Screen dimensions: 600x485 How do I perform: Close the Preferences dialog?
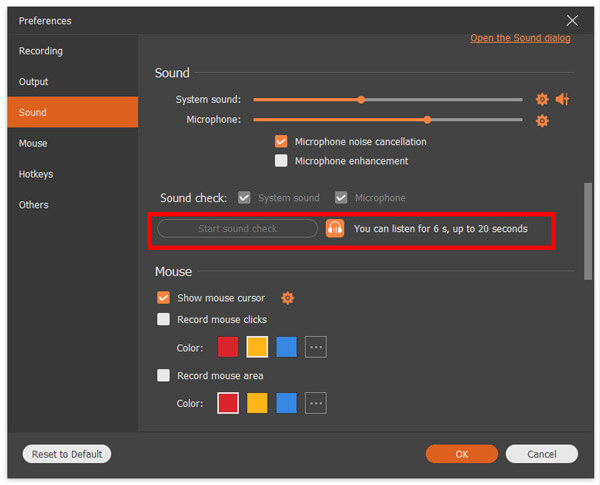coord(572,21)
